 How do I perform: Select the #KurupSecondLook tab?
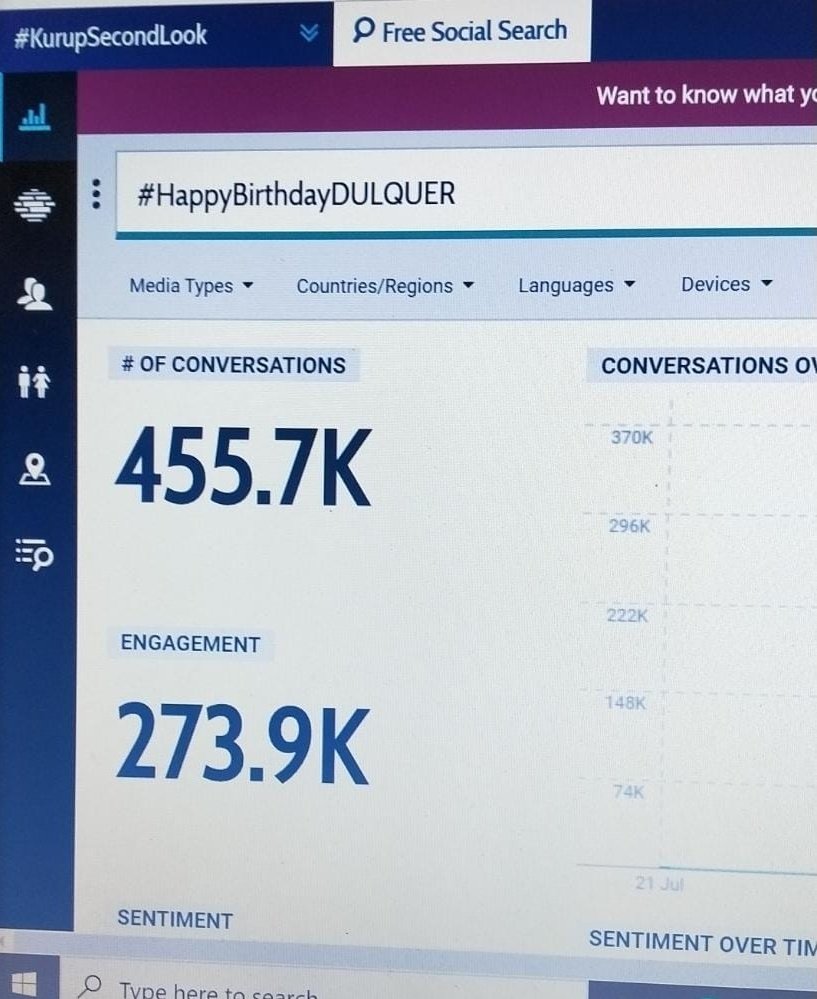[x=166, y=34]
